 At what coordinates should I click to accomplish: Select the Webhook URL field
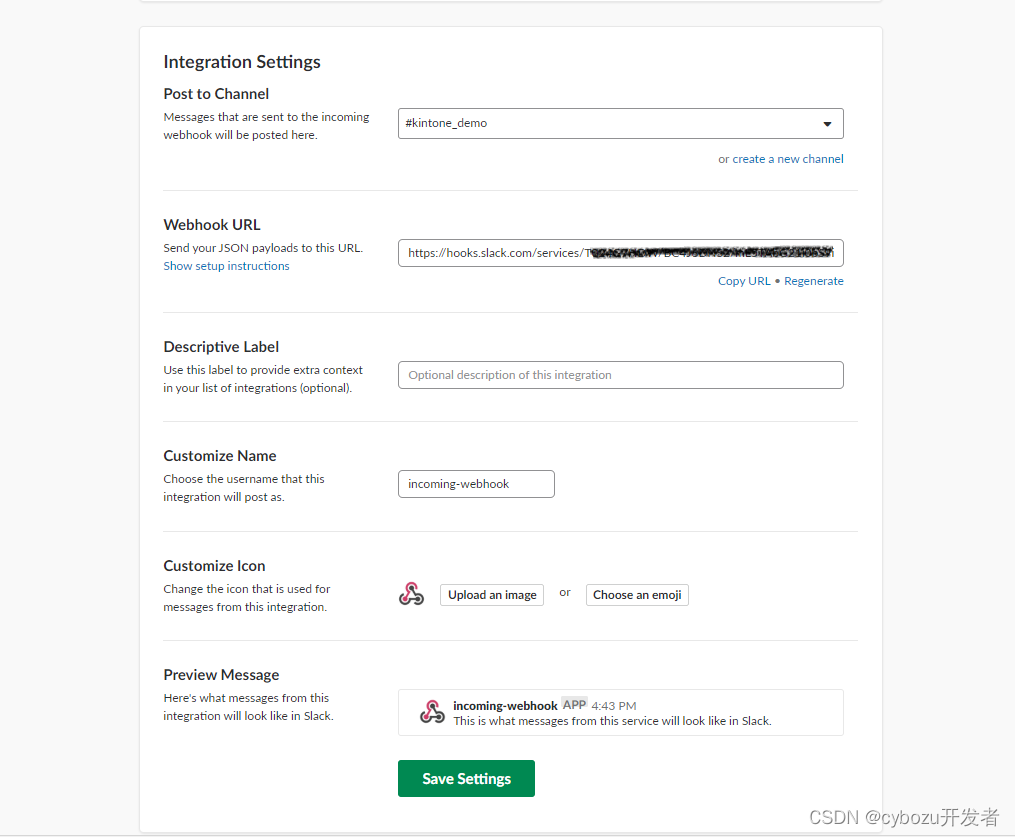[620, 252]
